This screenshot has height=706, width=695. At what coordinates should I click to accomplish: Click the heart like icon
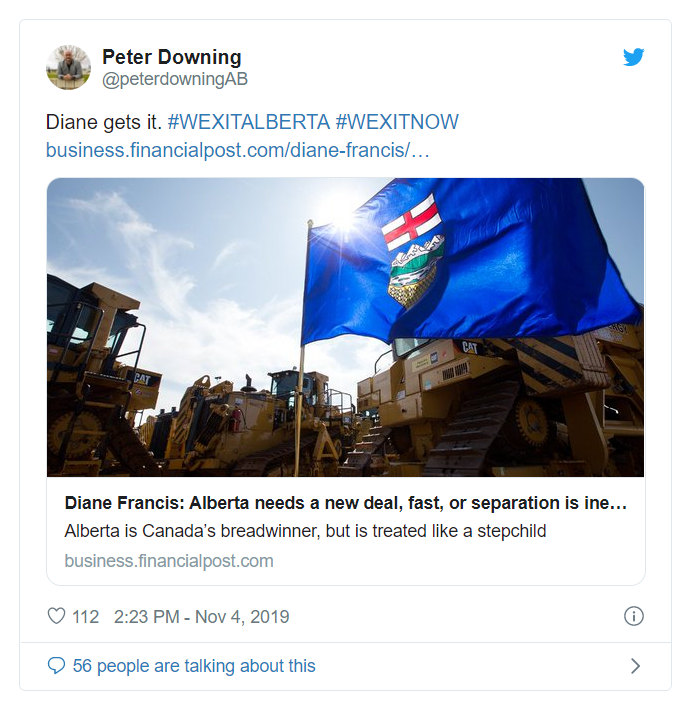(56, 615)
